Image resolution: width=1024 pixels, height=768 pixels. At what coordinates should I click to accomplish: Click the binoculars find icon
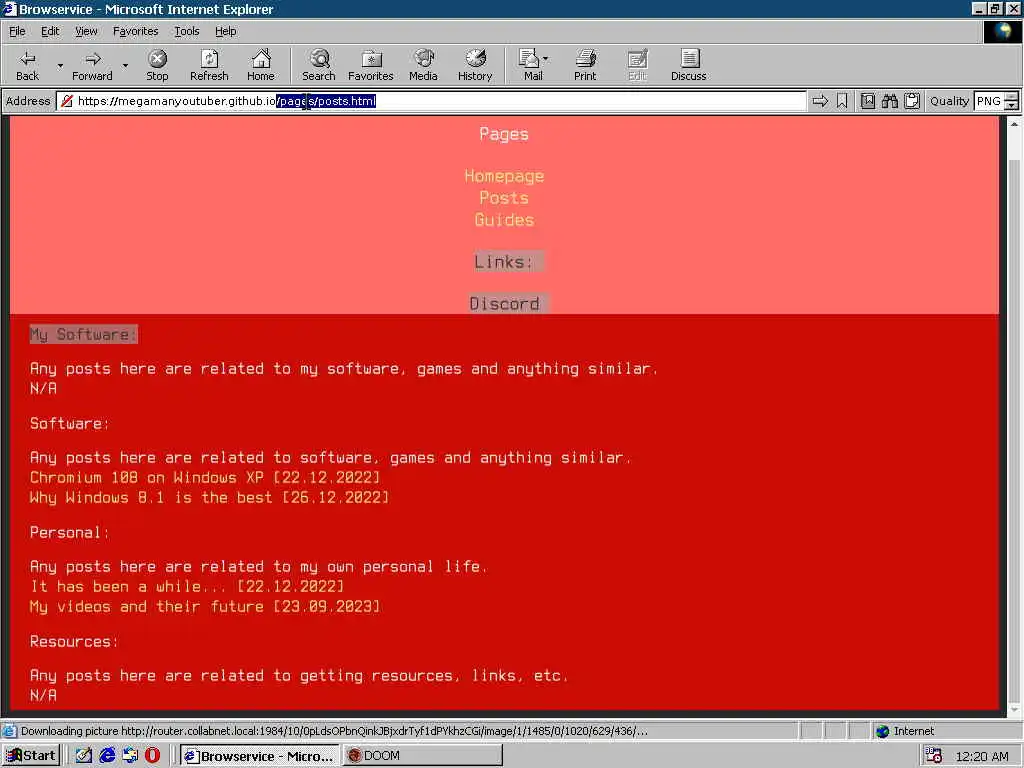[x=889, y=101]
